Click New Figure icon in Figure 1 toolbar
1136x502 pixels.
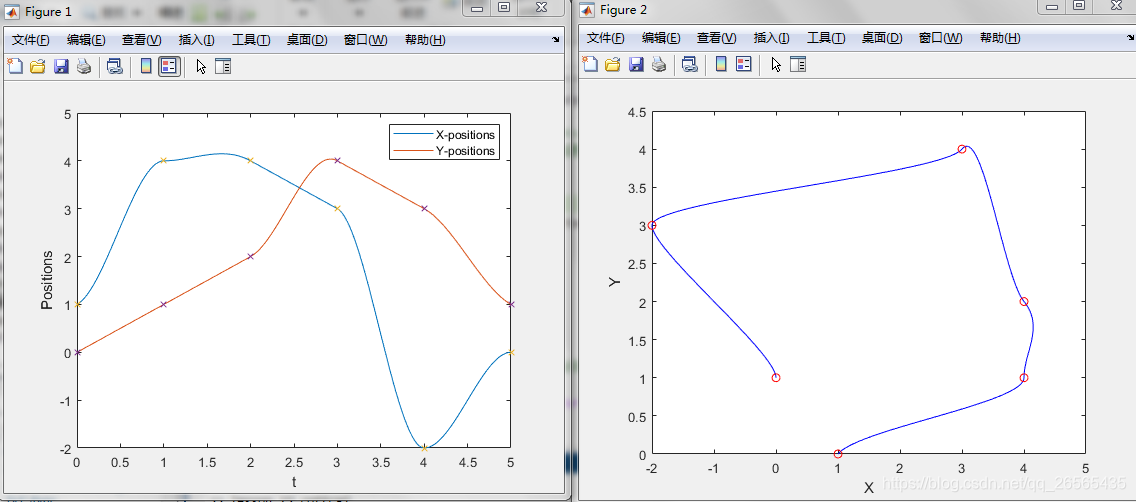15,67
